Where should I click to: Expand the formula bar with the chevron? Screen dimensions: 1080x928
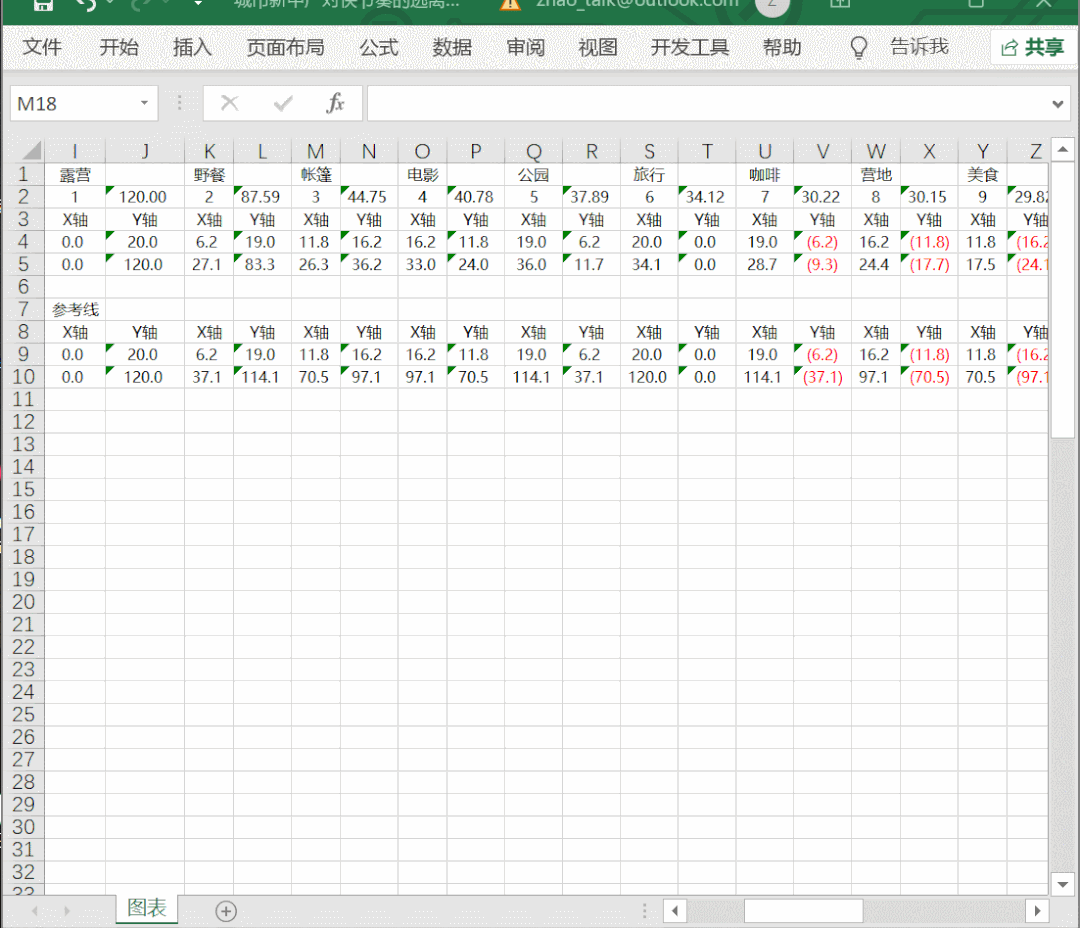[x=1057, y=104]
